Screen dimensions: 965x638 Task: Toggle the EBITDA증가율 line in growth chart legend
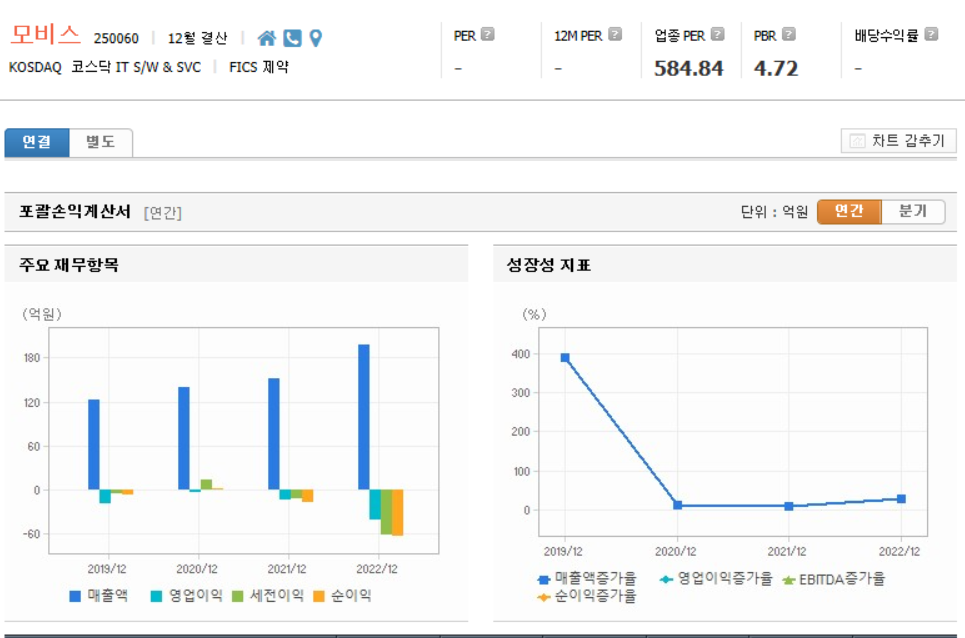click(x=836, y=578)
